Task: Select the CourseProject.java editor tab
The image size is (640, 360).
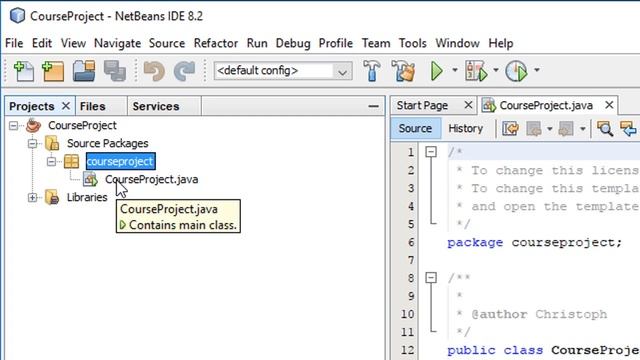Action: coord(546,105)
